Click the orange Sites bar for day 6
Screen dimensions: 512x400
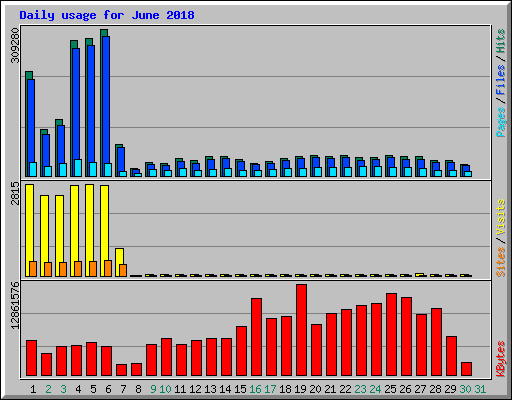pos(108,268)
